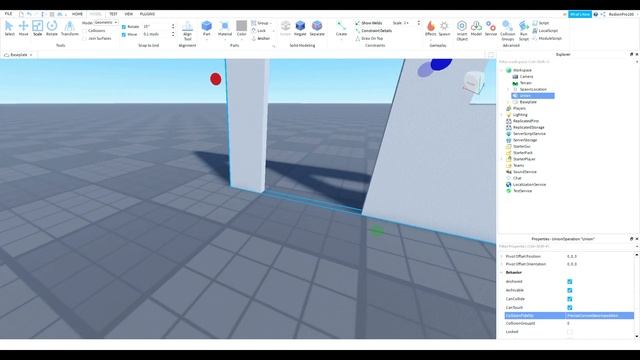Insert a ModuleScript
Screen dimensions: 640x360
tap(547, 38)
